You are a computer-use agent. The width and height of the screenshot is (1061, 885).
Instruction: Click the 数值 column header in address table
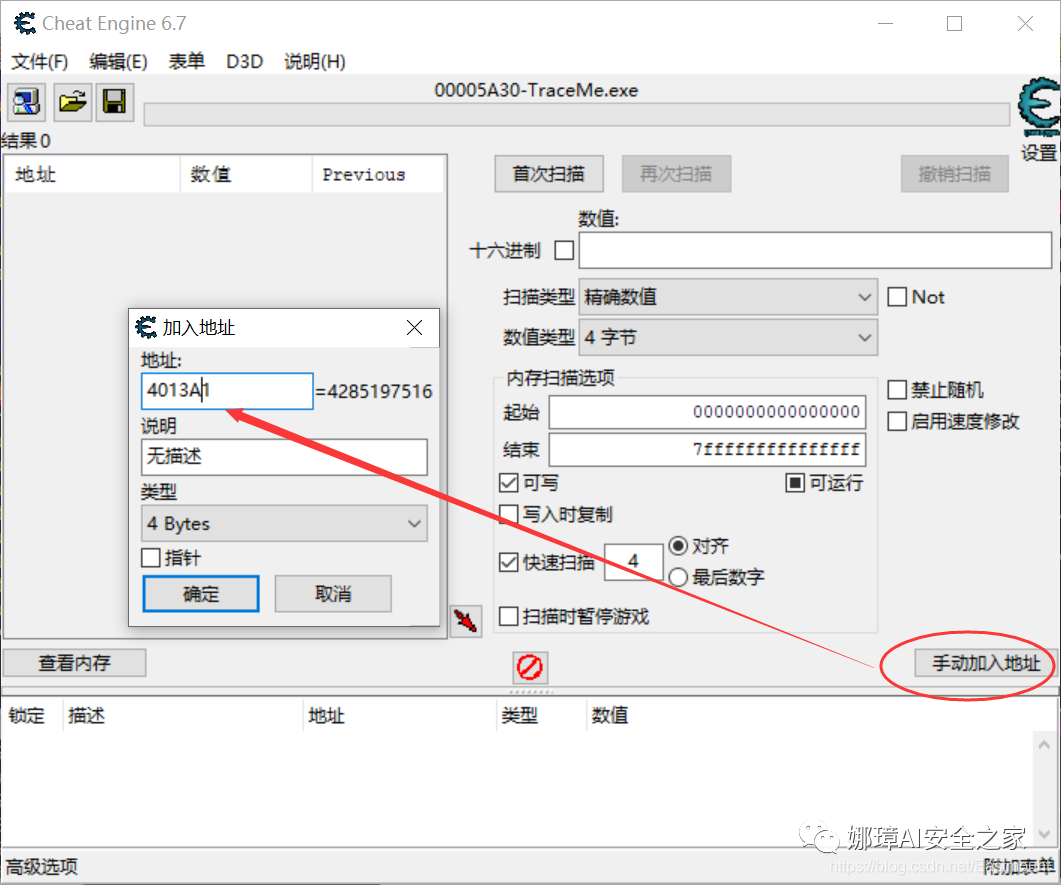click(x=610, y=715)
